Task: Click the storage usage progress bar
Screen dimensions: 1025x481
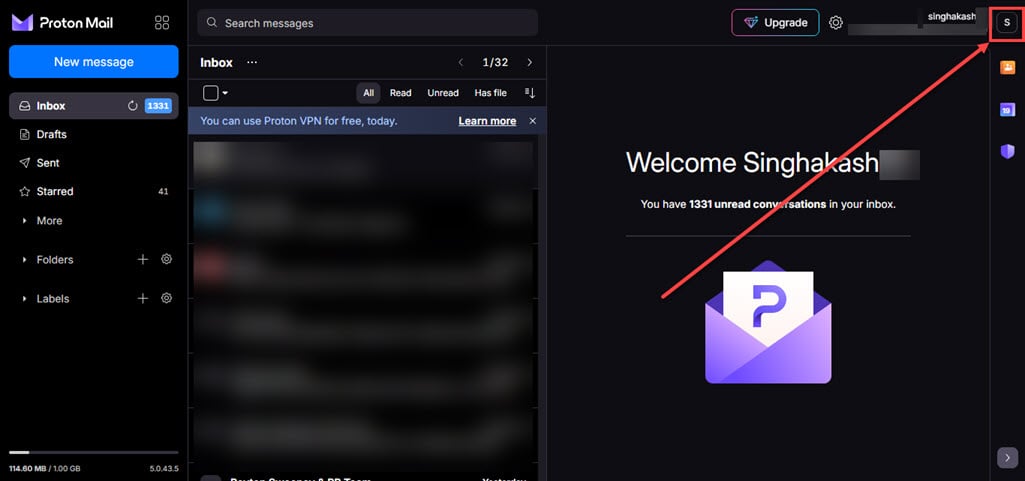Action: 93,452
